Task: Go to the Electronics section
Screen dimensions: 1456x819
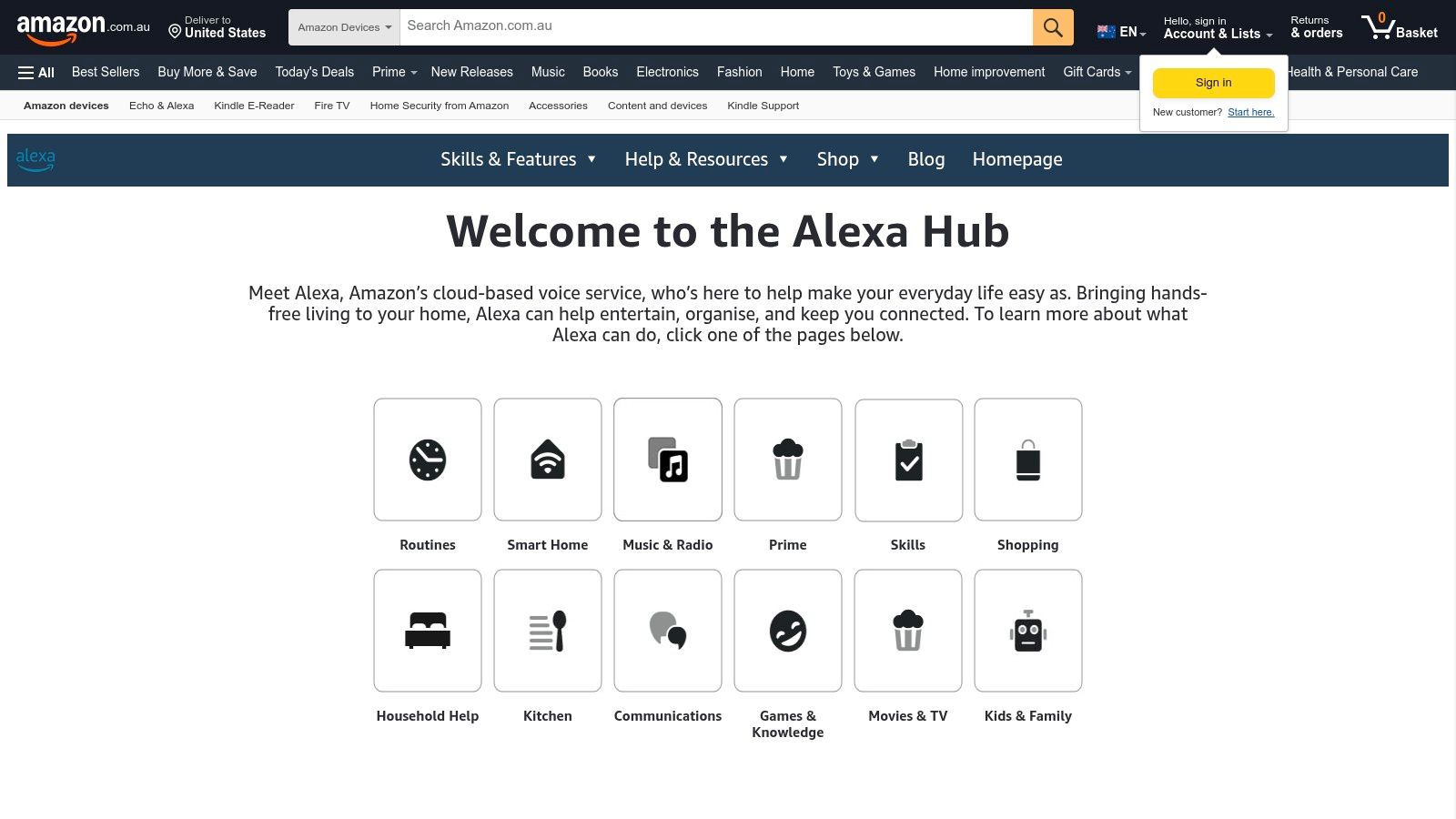Action: [x=667, y=72]
